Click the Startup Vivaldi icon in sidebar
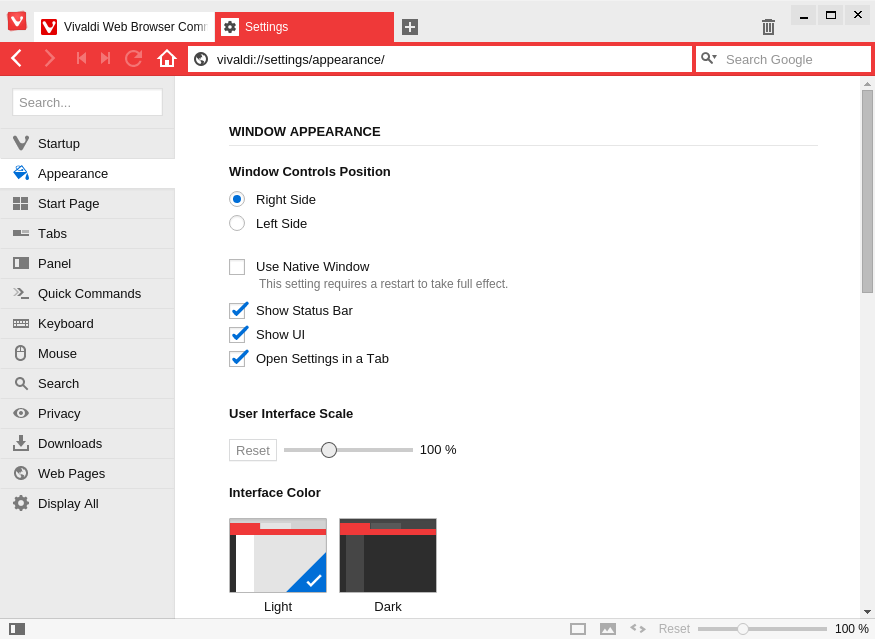Screen dimensions: 875x639 [x=21, y=143]
